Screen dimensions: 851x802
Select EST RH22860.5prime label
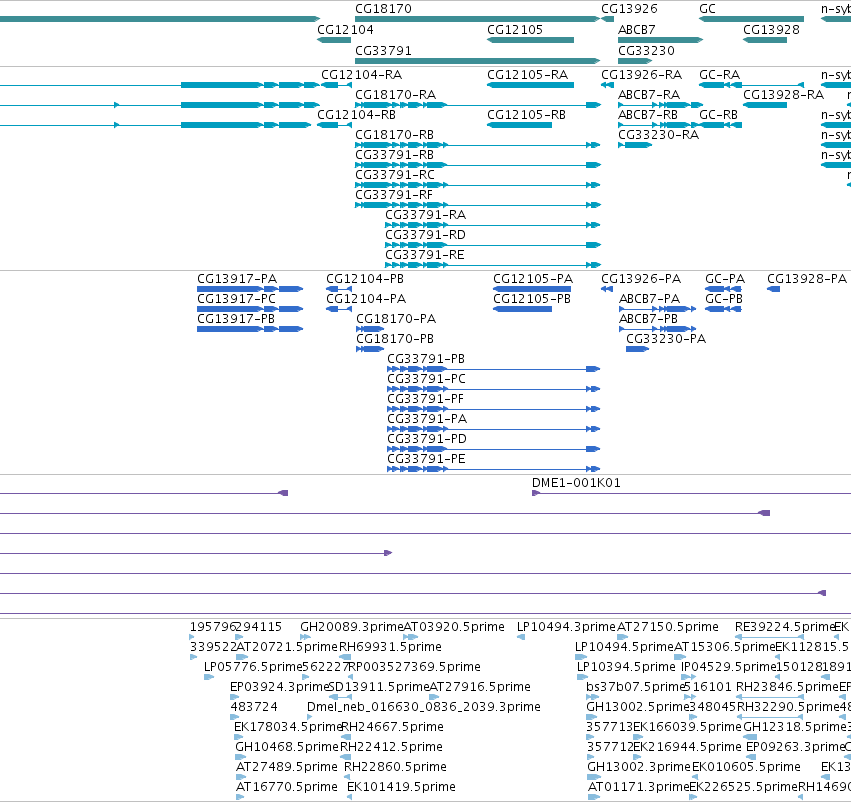pos(395,767)
